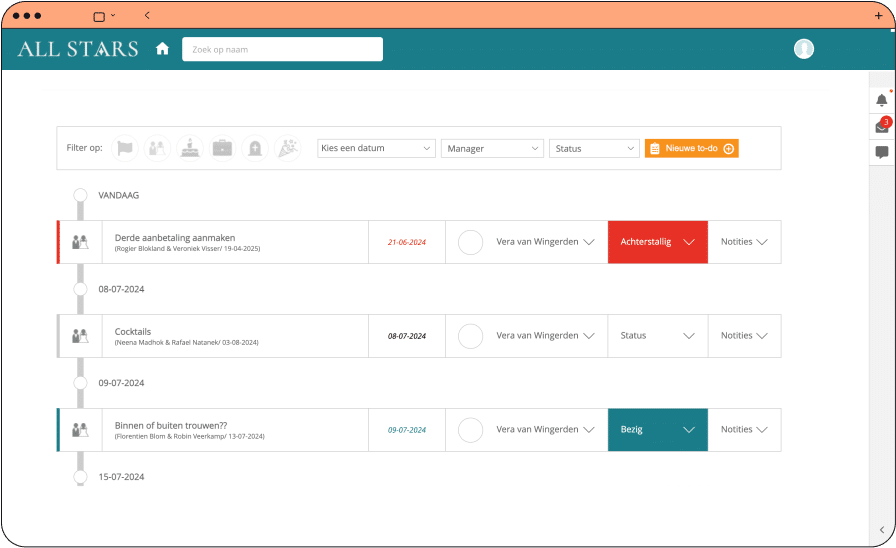
Task: Toggle the flag filter icon
Action: coord(125,148)
